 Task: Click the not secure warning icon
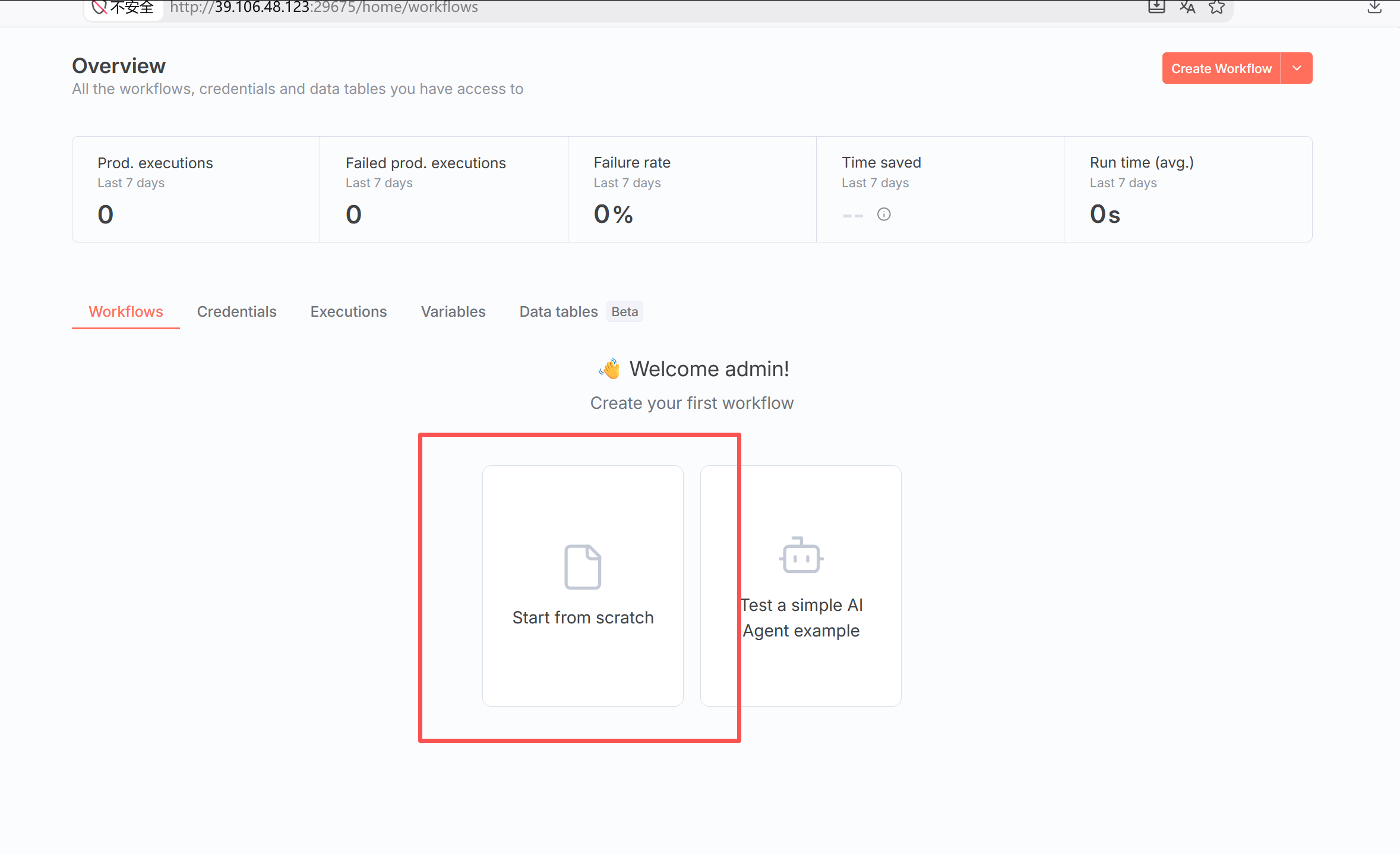(99, 7)
